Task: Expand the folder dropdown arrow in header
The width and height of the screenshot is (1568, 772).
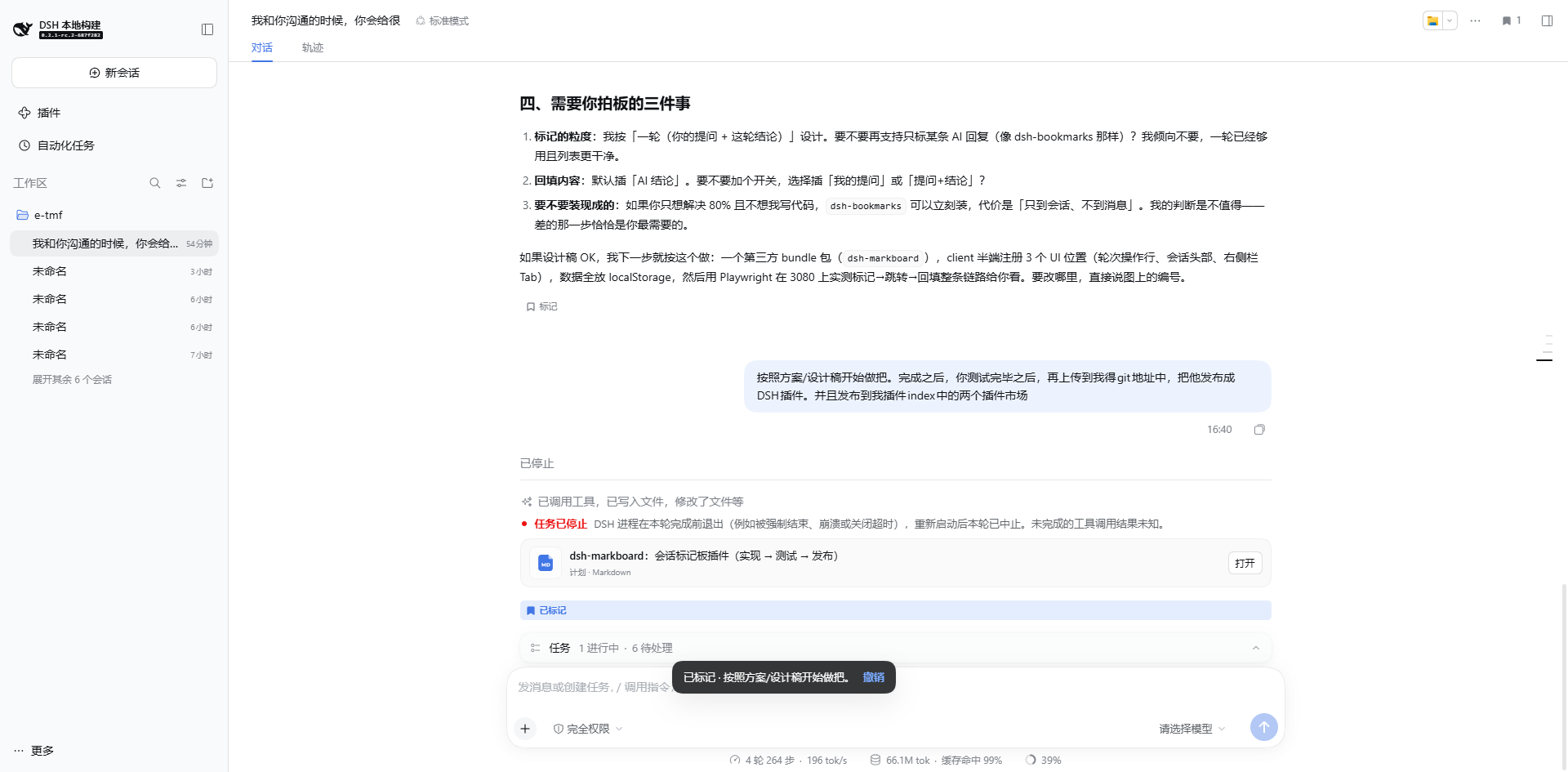Action: point(1450,21)
